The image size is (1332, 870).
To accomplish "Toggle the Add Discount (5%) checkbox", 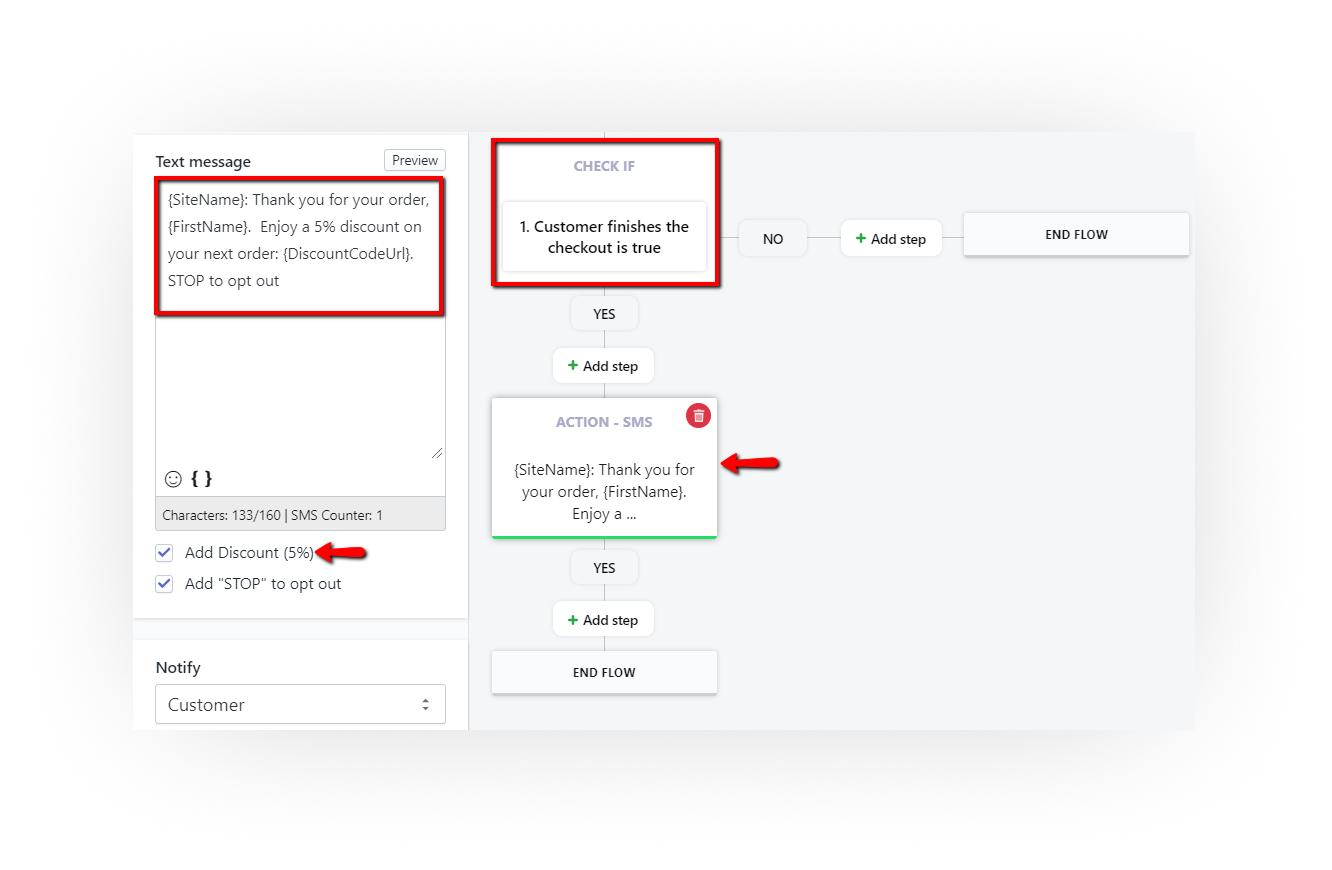I will (x=165, y=552).
